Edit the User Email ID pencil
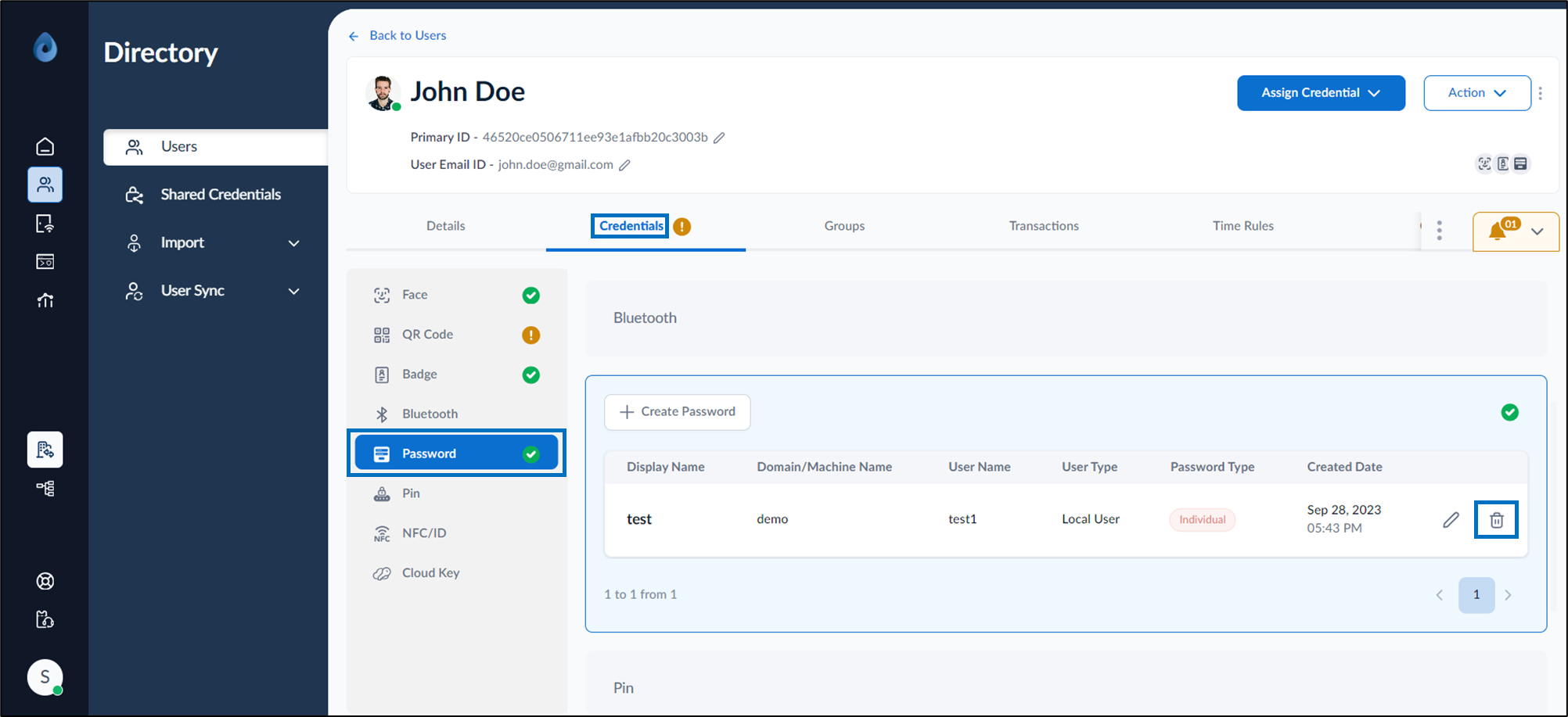Image resolution: width=1568 pixels, height=717 pixels. pos(624,165)
